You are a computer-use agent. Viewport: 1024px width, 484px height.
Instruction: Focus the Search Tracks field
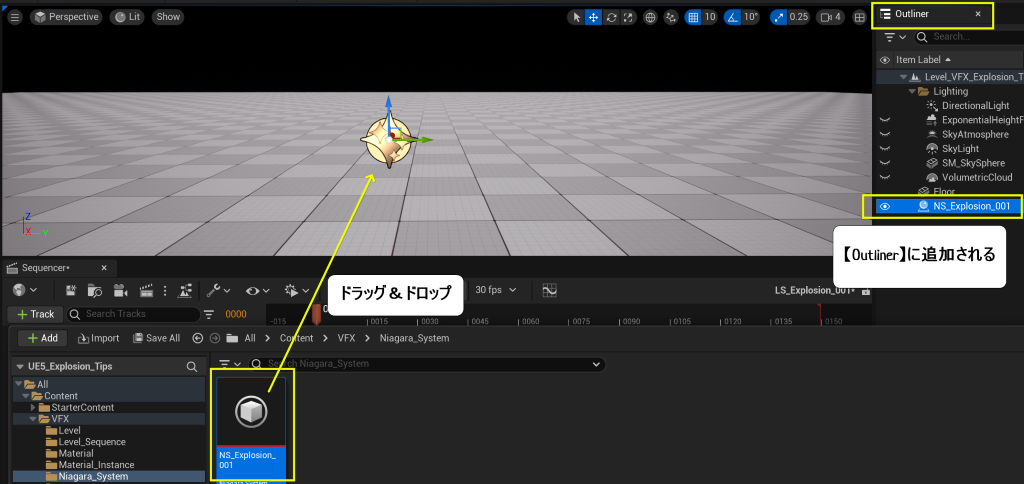[x=133, y=314]
